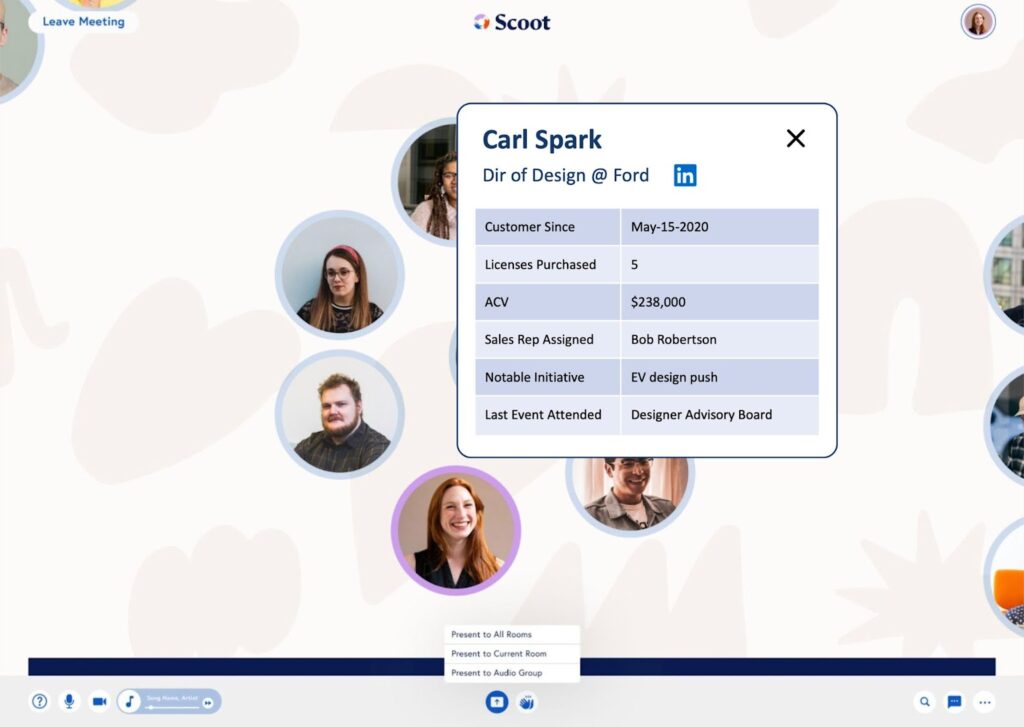Close the Carl Spark info card
Image resolution: width=1024 pixels, height=727 pixels.
point(795,139)
